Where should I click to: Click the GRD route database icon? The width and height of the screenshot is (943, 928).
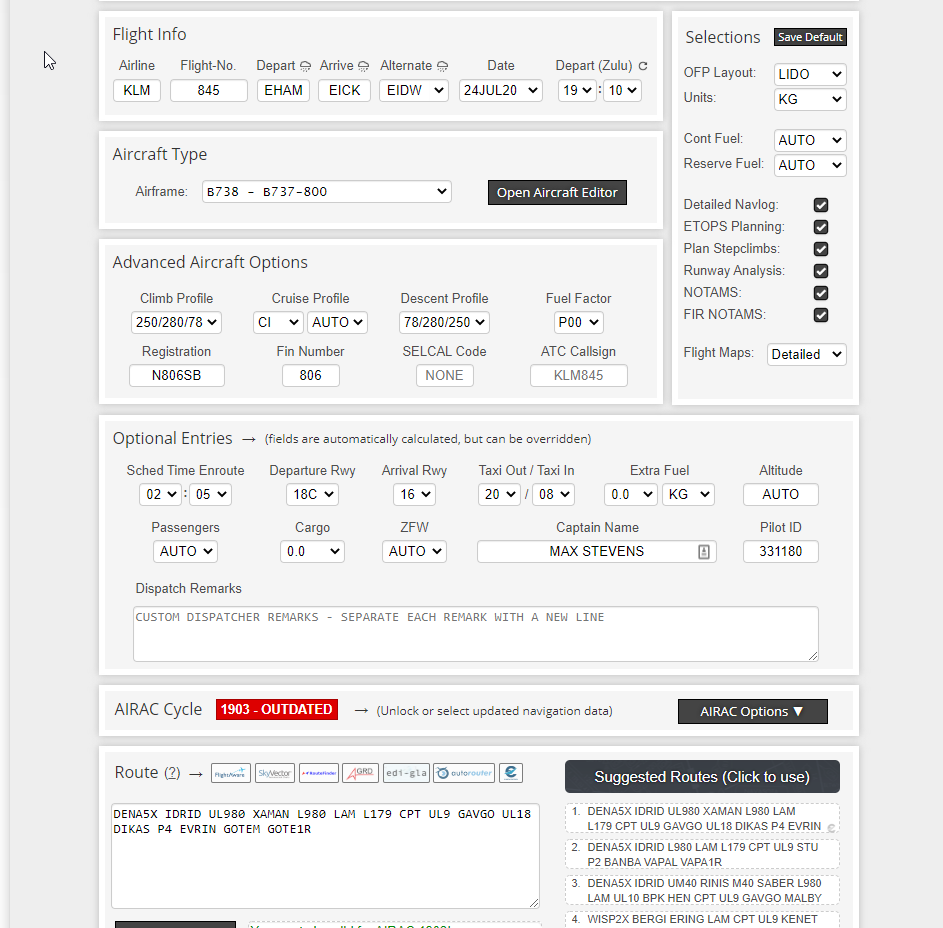click(360, 773)
